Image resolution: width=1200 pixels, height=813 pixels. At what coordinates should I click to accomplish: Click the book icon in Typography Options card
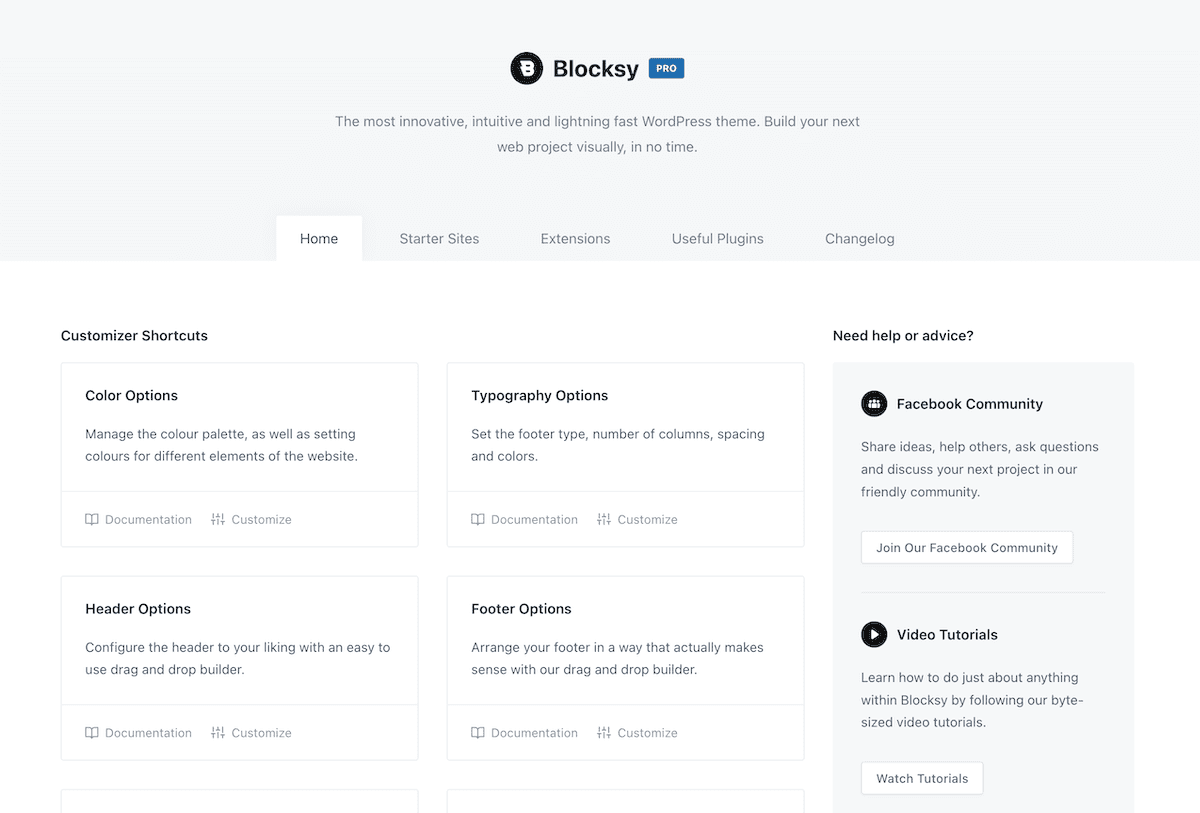click(478, 519)
